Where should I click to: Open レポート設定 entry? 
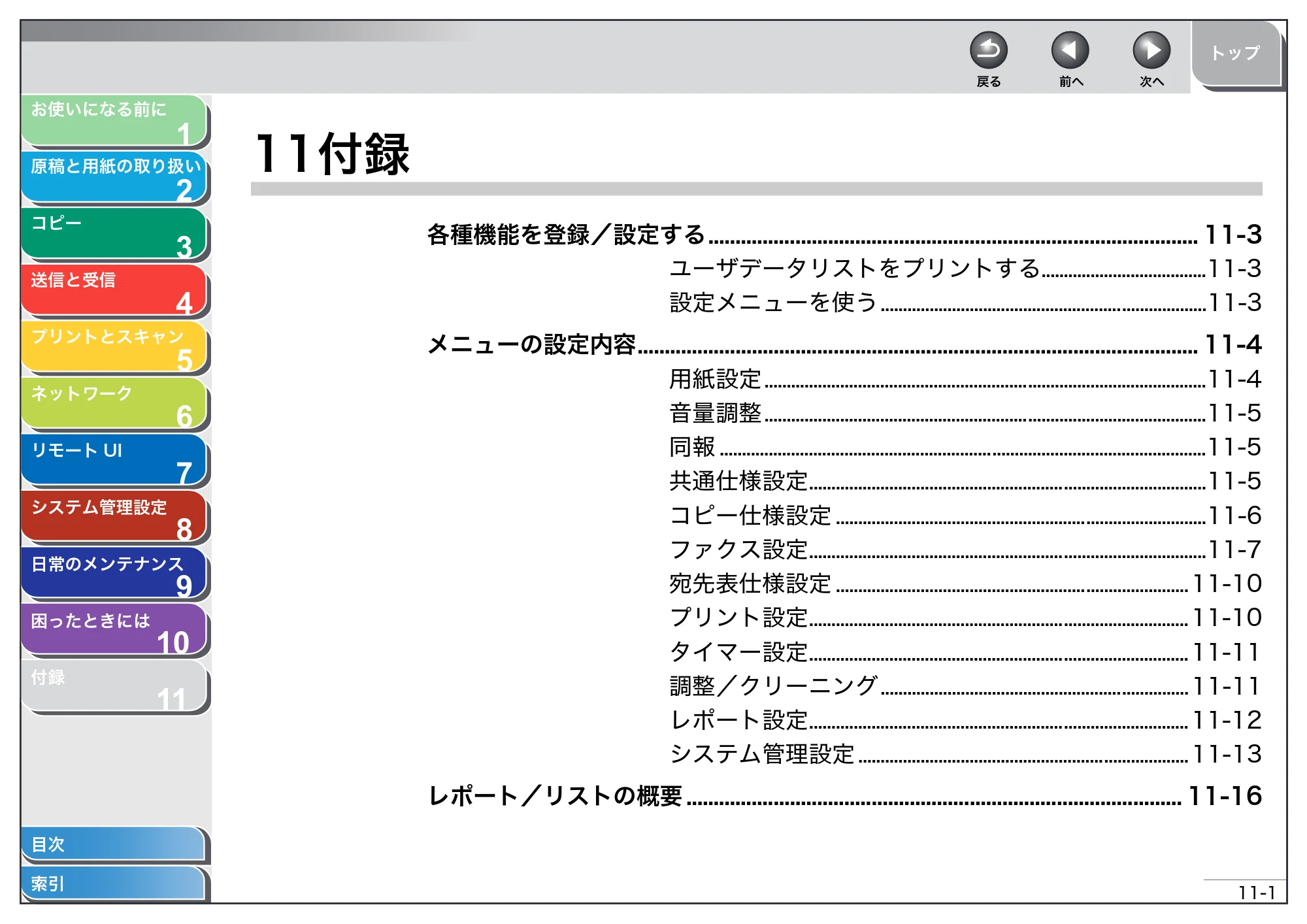[x=965, y=720]
